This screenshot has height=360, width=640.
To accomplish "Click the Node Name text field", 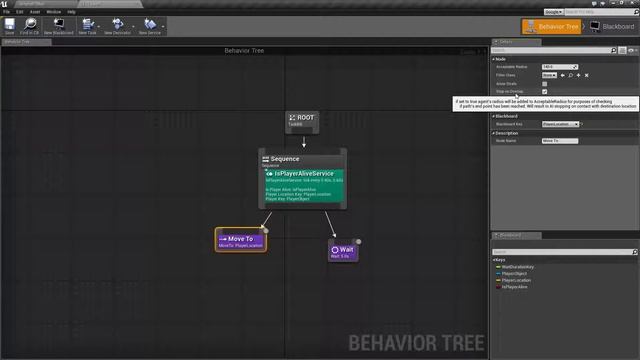I will coord(560,141).
